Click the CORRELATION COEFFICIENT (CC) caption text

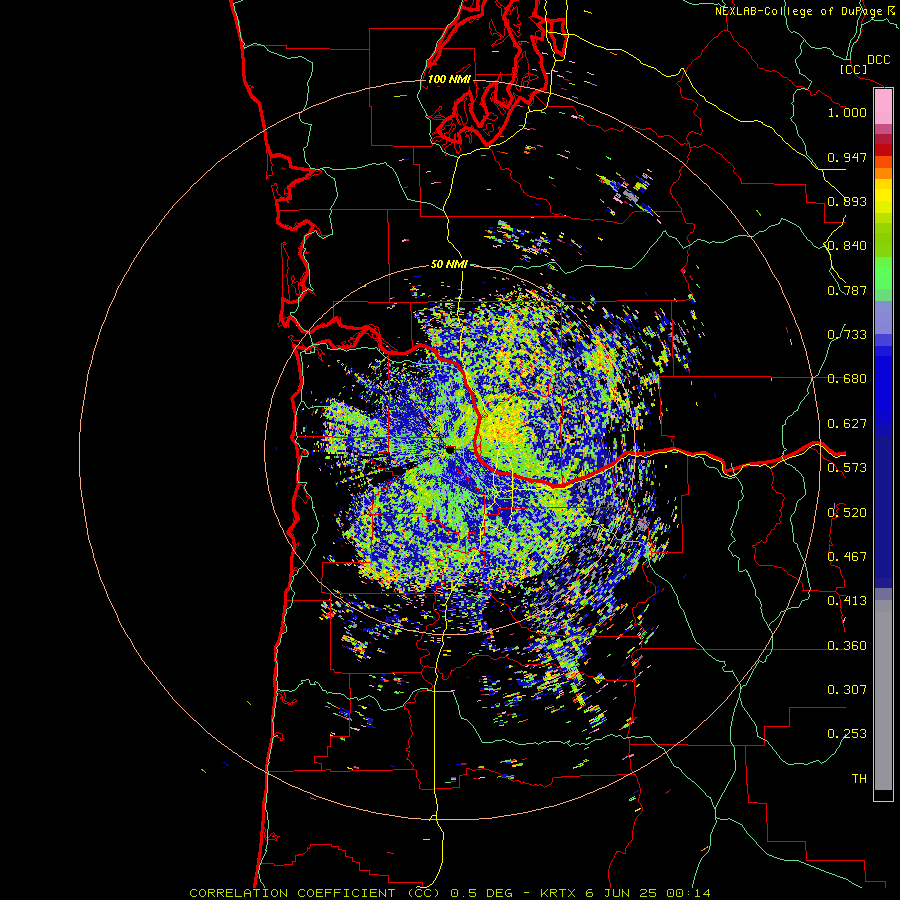[x=315, y=893]
